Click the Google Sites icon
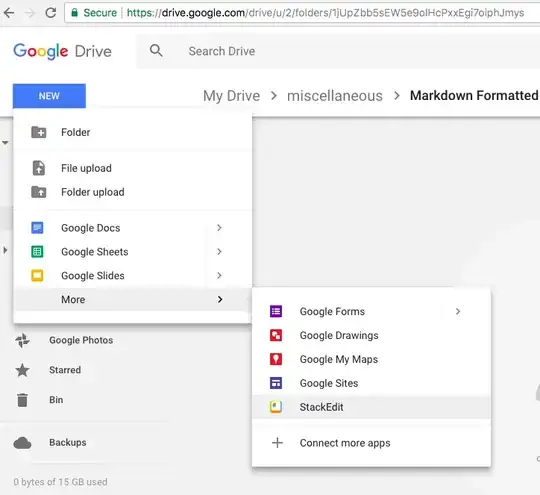This screenshot has width=540, height=495. pos(276,383)
